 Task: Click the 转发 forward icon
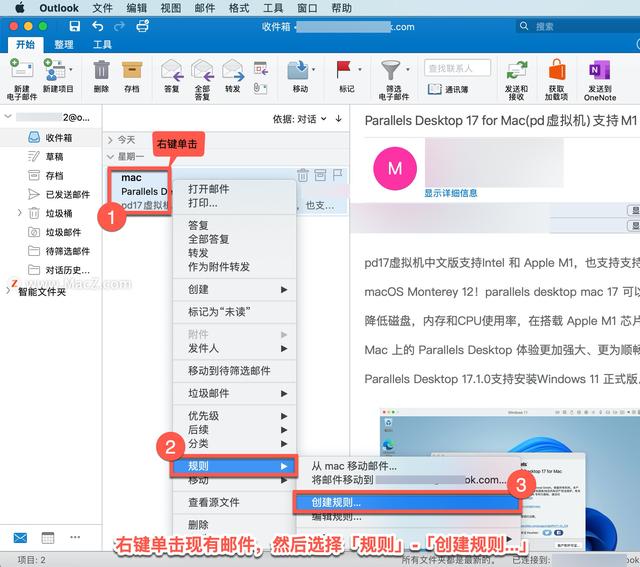pos(233,70)
